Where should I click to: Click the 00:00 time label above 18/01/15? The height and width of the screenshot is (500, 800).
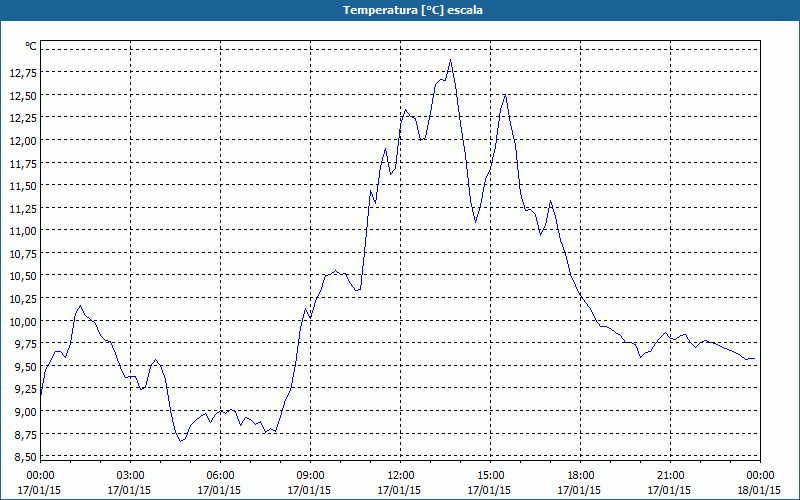click(760, 476)
